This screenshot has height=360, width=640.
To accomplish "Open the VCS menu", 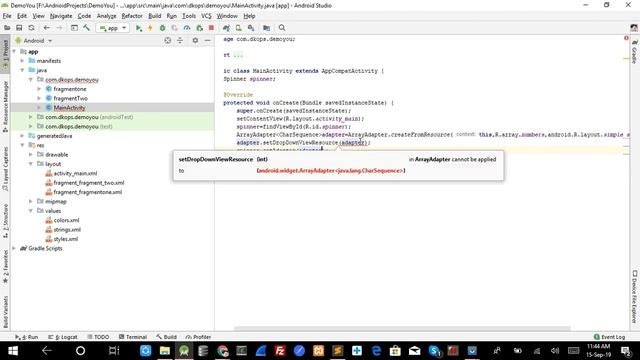I will 206,16.
